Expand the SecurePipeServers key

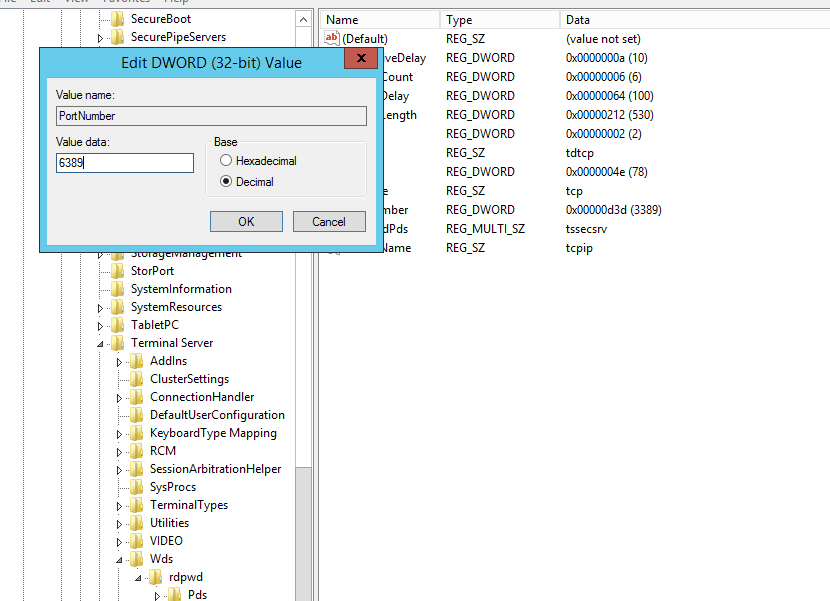[100, 38]
